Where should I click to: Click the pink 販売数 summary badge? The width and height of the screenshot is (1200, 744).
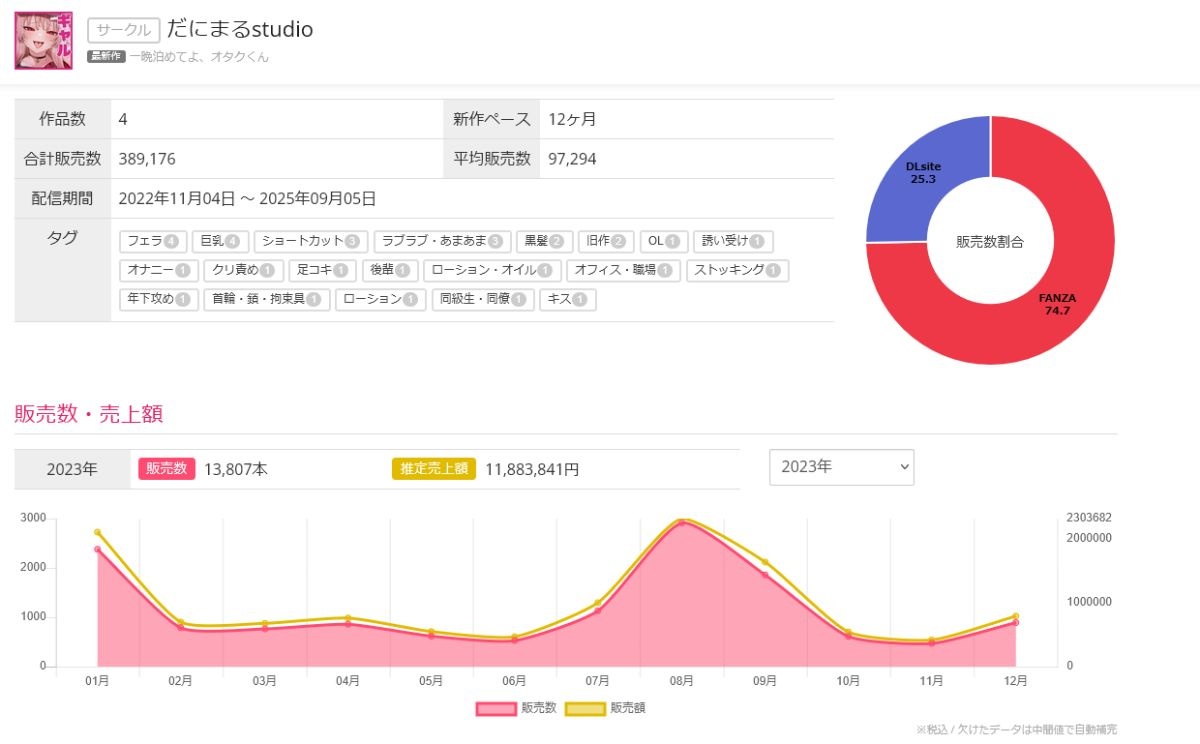point(166,469)
